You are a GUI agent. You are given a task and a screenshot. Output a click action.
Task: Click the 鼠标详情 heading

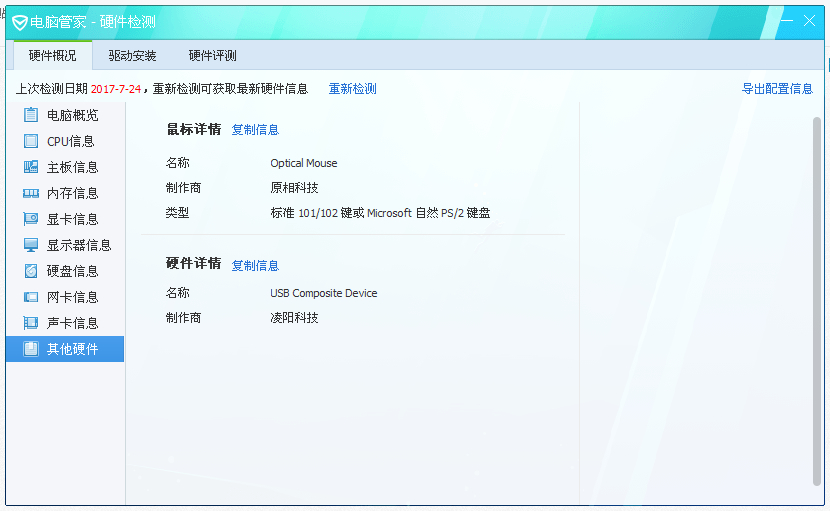(x=194, y=129)
